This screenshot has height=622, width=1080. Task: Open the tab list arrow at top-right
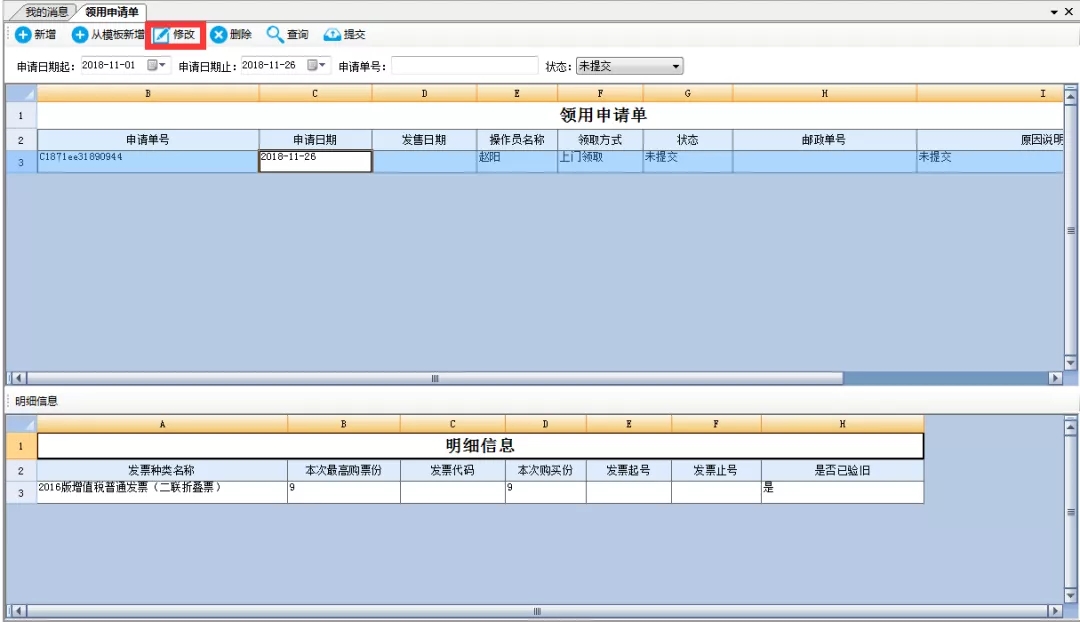tap(1054, 11)
